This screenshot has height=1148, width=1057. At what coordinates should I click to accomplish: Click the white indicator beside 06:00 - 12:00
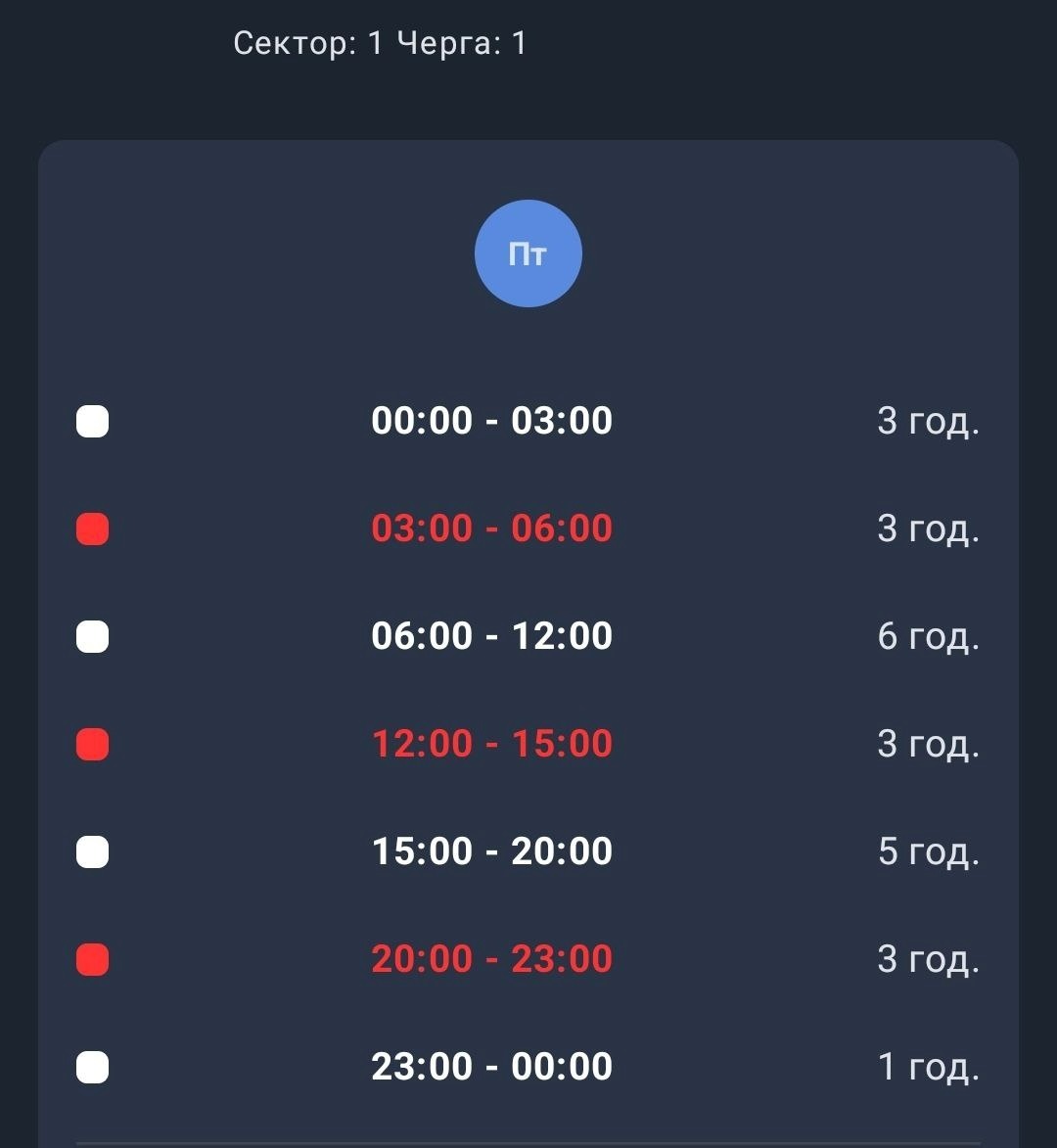click(x=92, y=636)
